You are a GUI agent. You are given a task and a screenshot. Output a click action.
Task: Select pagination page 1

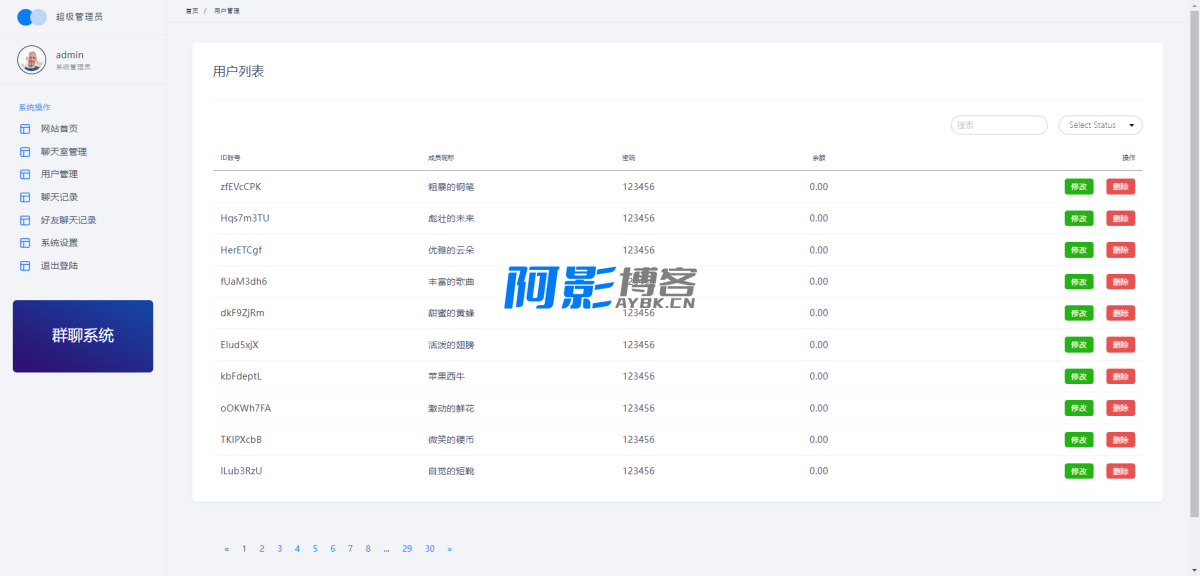[x=244, y=549]
